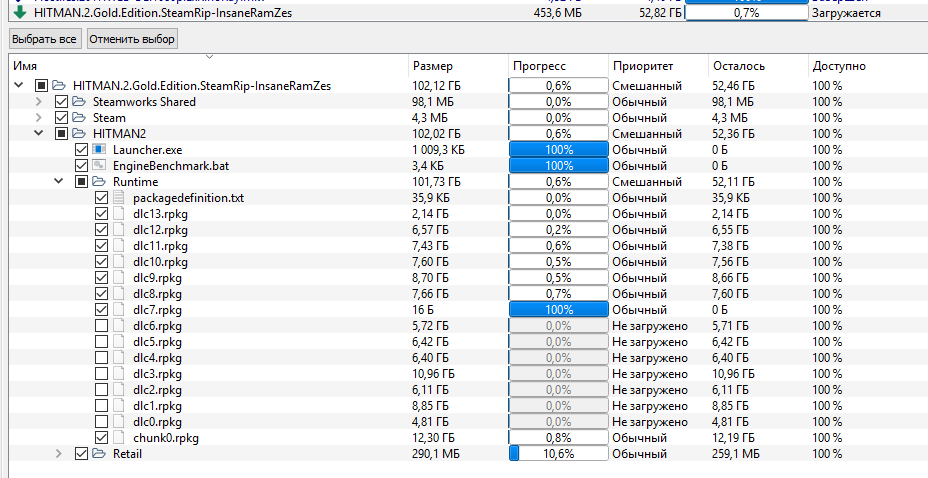This screenshot has height=478, width=928.
Task: Enable the dlc6.rpkg checkbox
Action: [x=101, y=326]
